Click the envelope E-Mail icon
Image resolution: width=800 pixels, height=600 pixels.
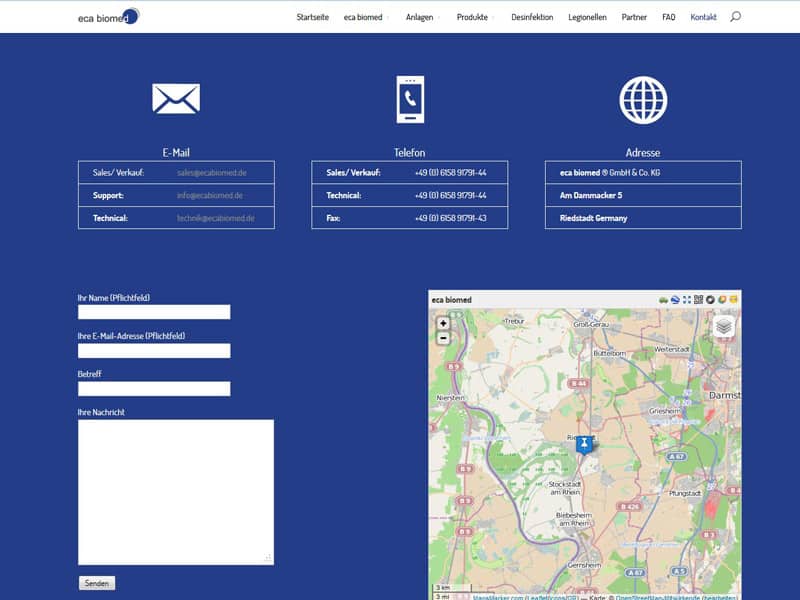(176, 99)
